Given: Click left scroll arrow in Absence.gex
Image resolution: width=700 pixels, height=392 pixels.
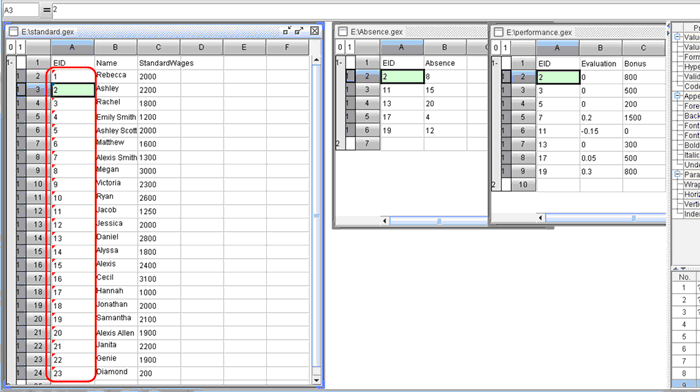Looking at the screenshot, I should click(x=385, y=221).
